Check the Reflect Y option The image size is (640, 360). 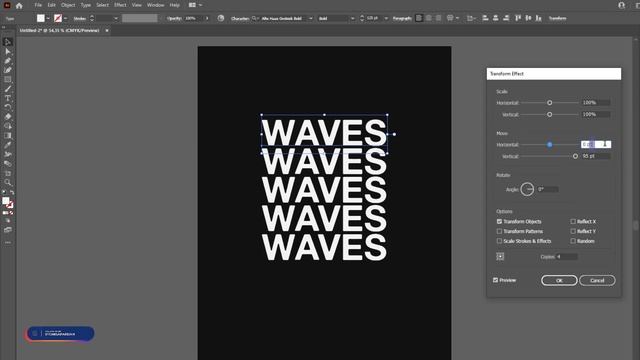573,231
